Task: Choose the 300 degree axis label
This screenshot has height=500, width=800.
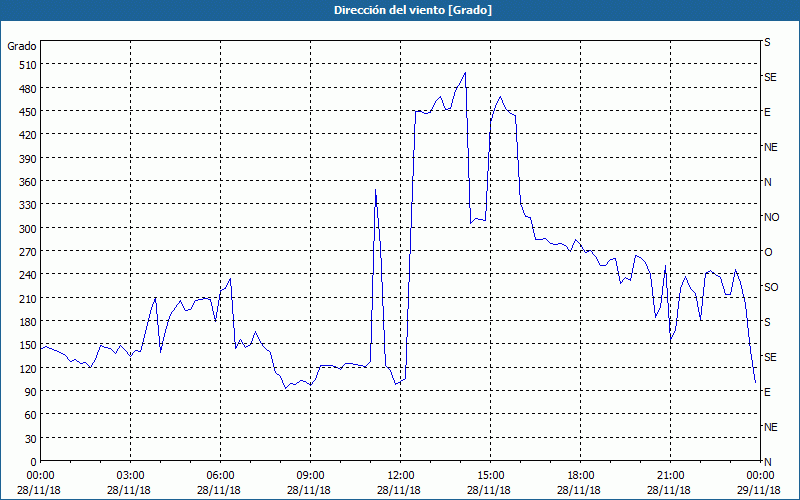Action: [28, 229]
